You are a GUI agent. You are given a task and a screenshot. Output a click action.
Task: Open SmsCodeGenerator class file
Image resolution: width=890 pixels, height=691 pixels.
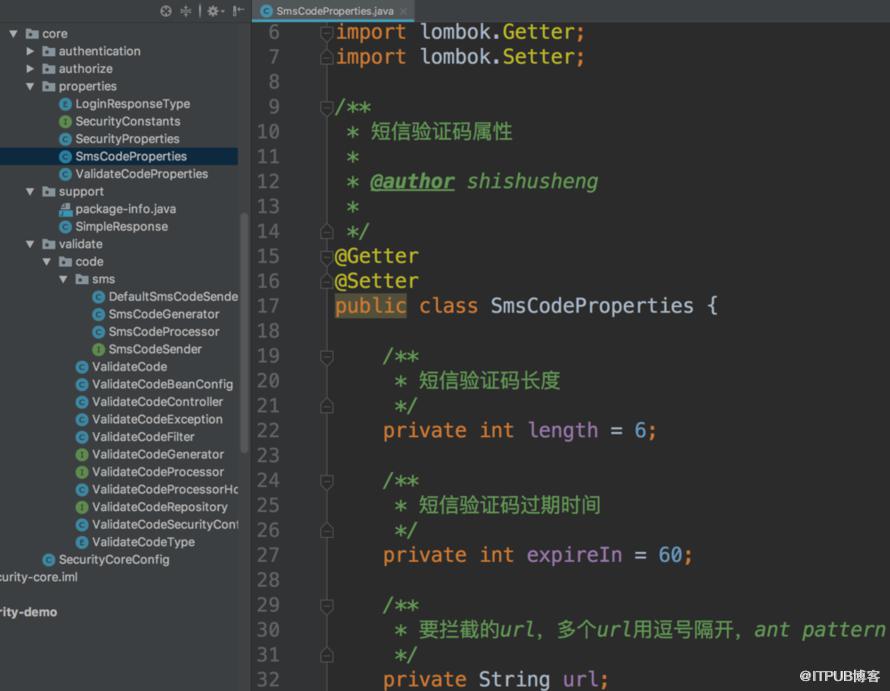(x=163, y=315)
